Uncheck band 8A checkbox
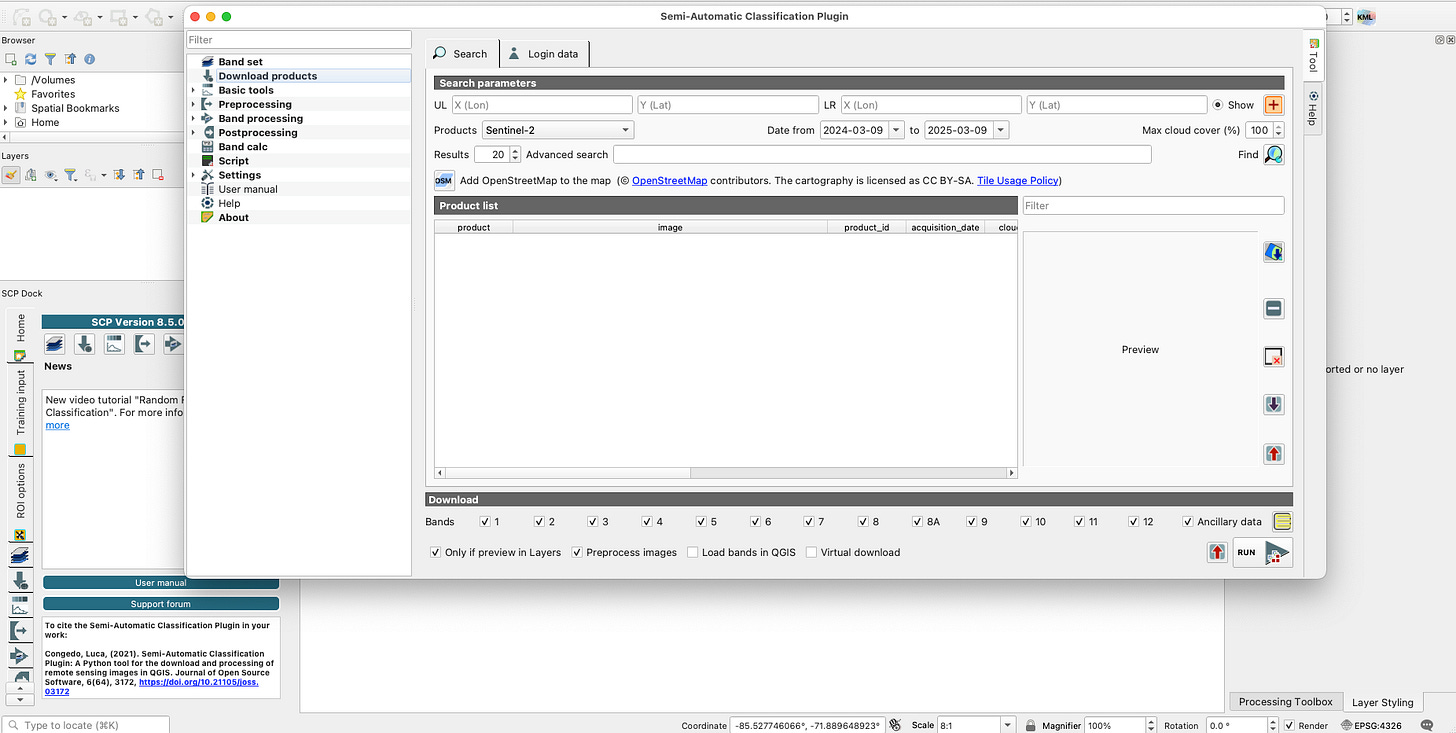The image size is (1456, 733). coord(918,521)
